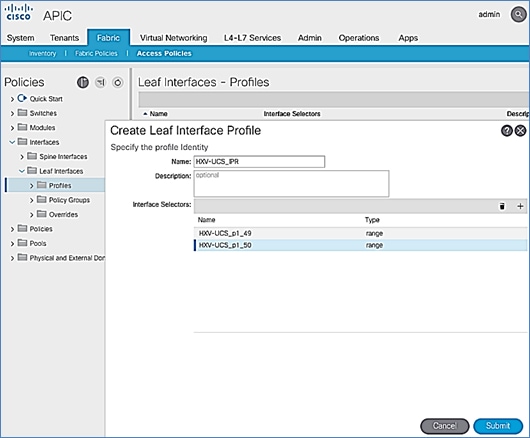Open the Tenants tab
Screen dimensions: 530x438
coord(65,38)
